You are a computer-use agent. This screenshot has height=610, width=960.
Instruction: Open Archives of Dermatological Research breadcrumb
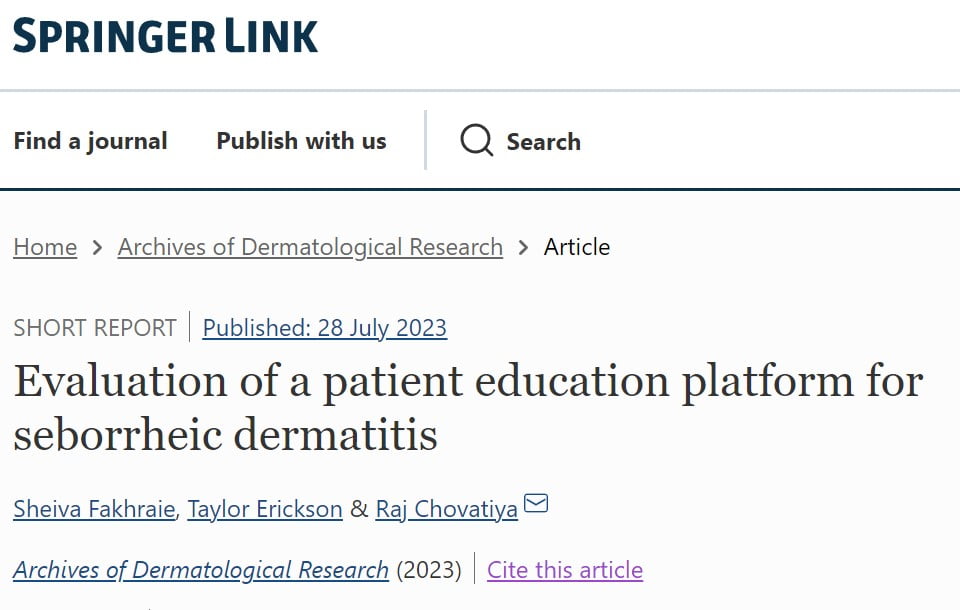tap(310, 247)
